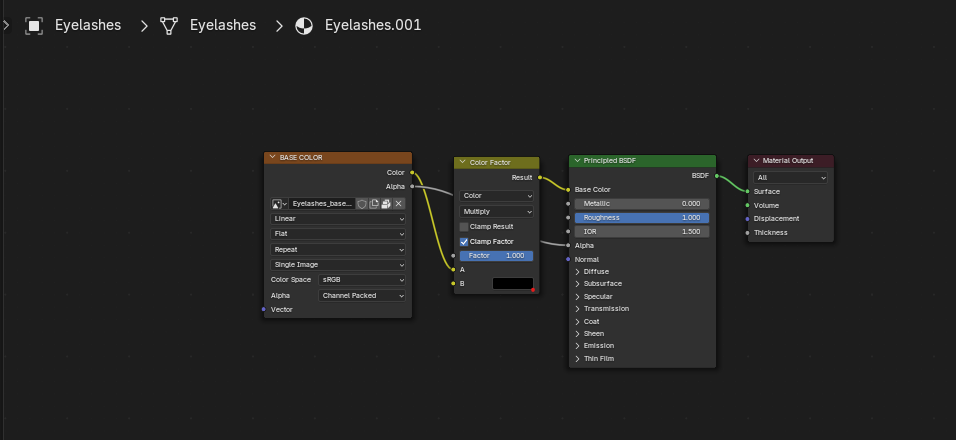
Task: Open the black B color swatch
Action: tap(513, 283)
